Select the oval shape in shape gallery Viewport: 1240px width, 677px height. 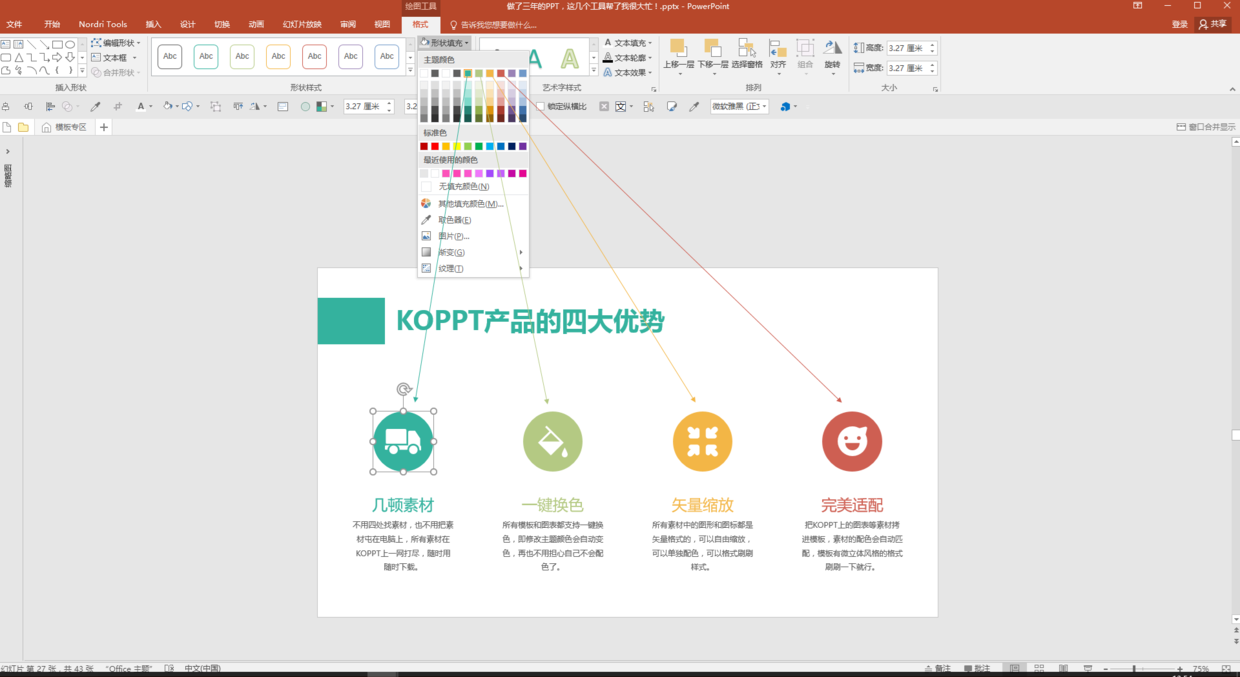pos(70,44)
